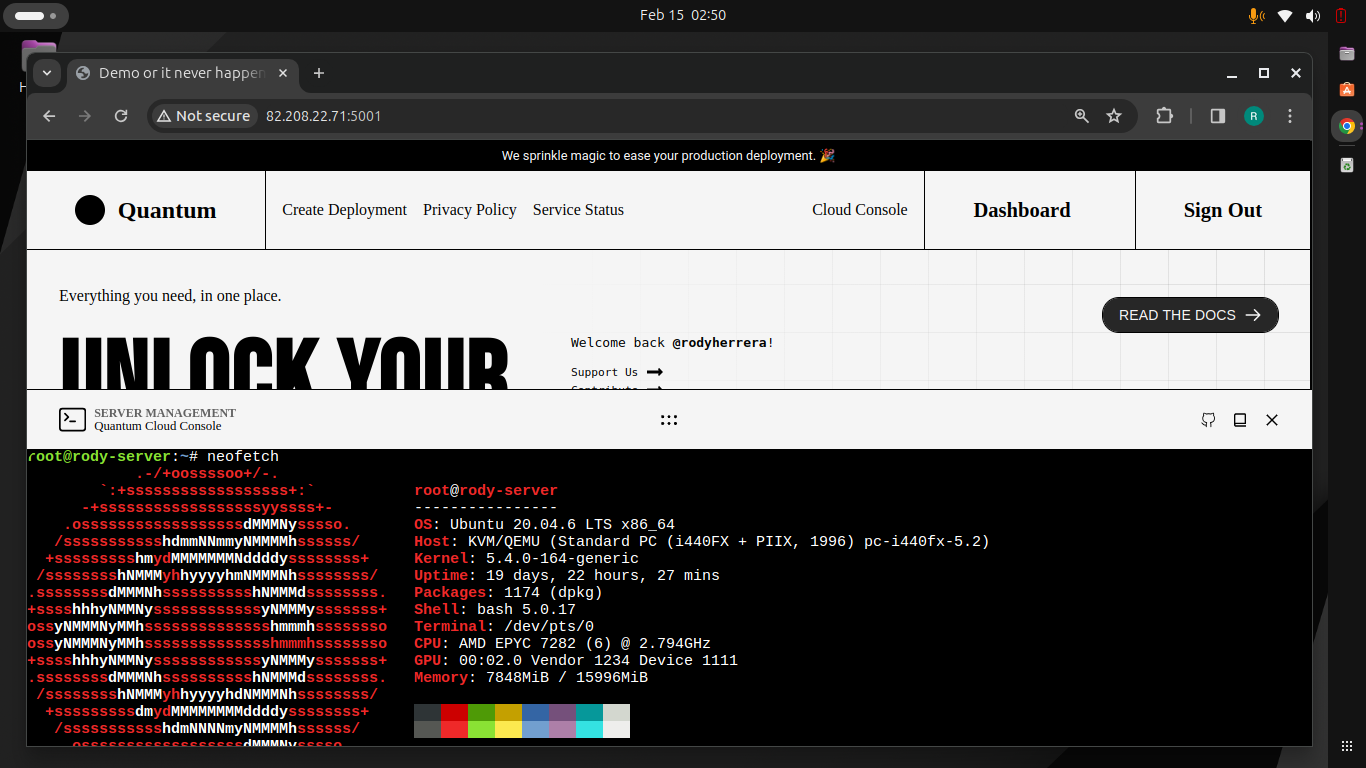This screenshot has height=768, width=1366.
Task: Open Cloud Console nav link
Action: point(860,210)
